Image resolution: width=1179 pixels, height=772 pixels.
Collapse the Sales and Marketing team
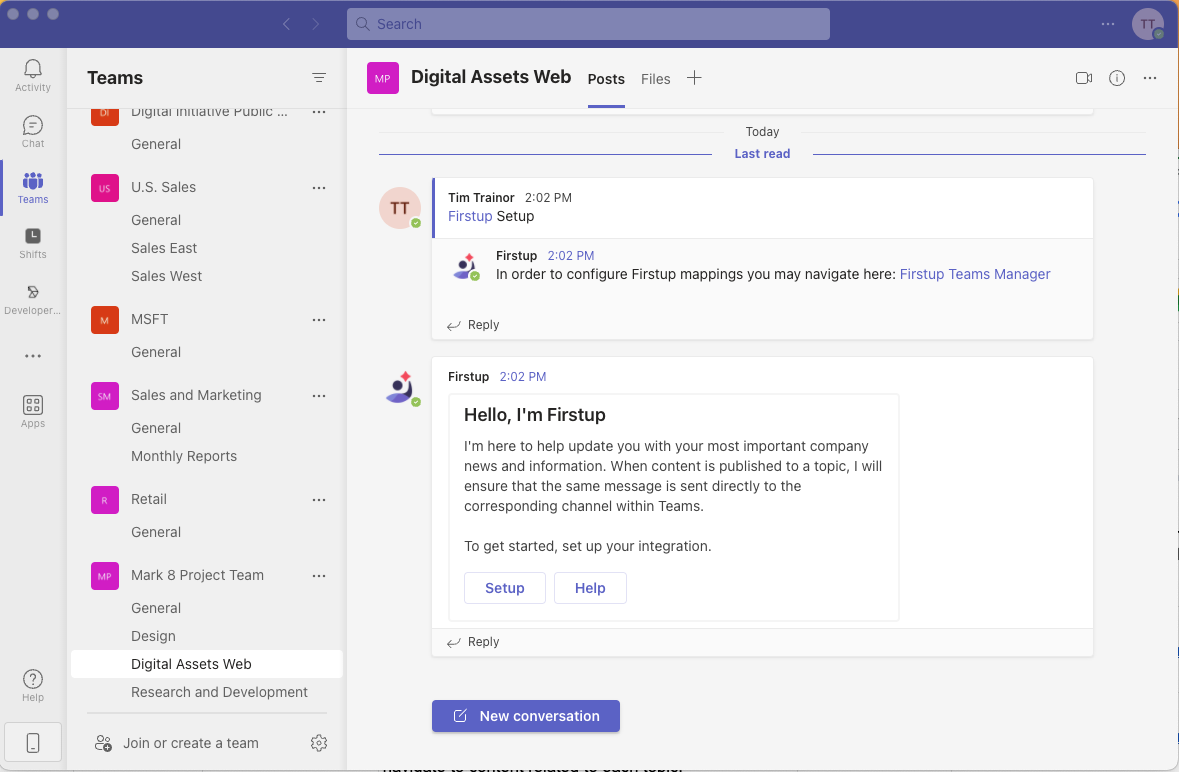[196, 395]
